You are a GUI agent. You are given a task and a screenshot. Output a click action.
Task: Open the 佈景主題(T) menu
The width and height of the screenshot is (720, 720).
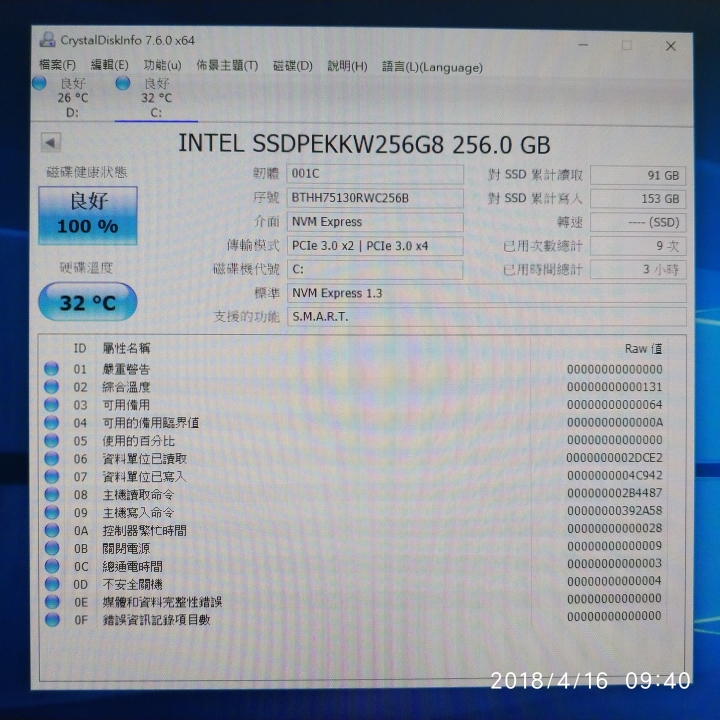[227, 66]
